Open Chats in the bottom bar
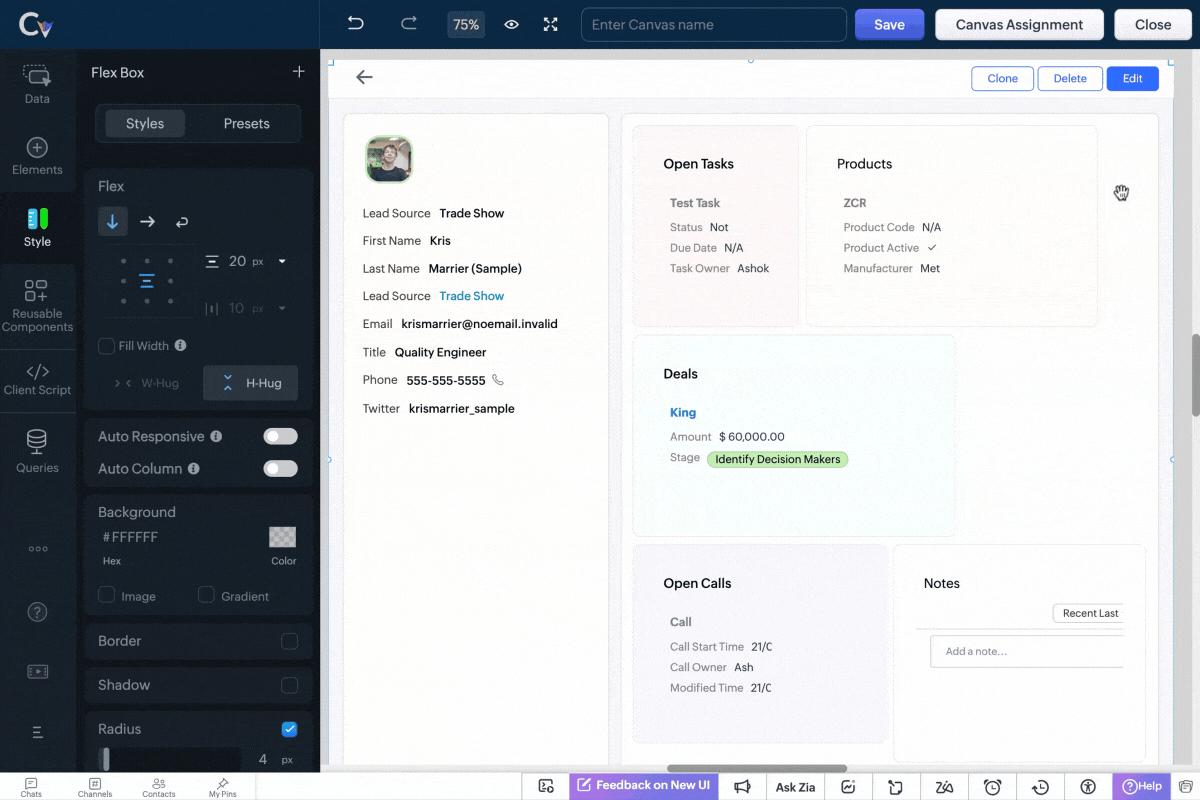 [x=31, y=787]
